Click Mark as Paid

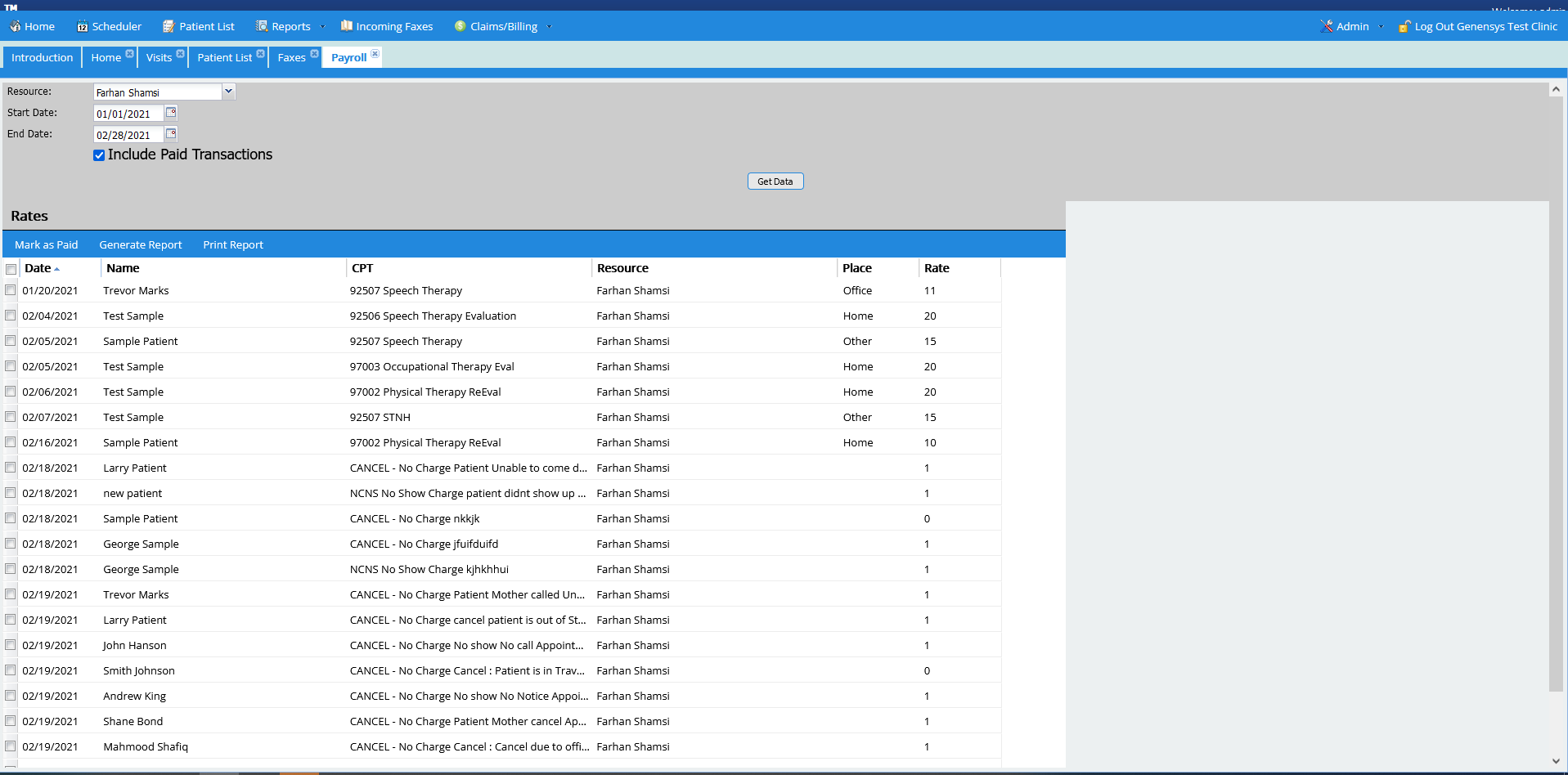[x=47, y=244]
